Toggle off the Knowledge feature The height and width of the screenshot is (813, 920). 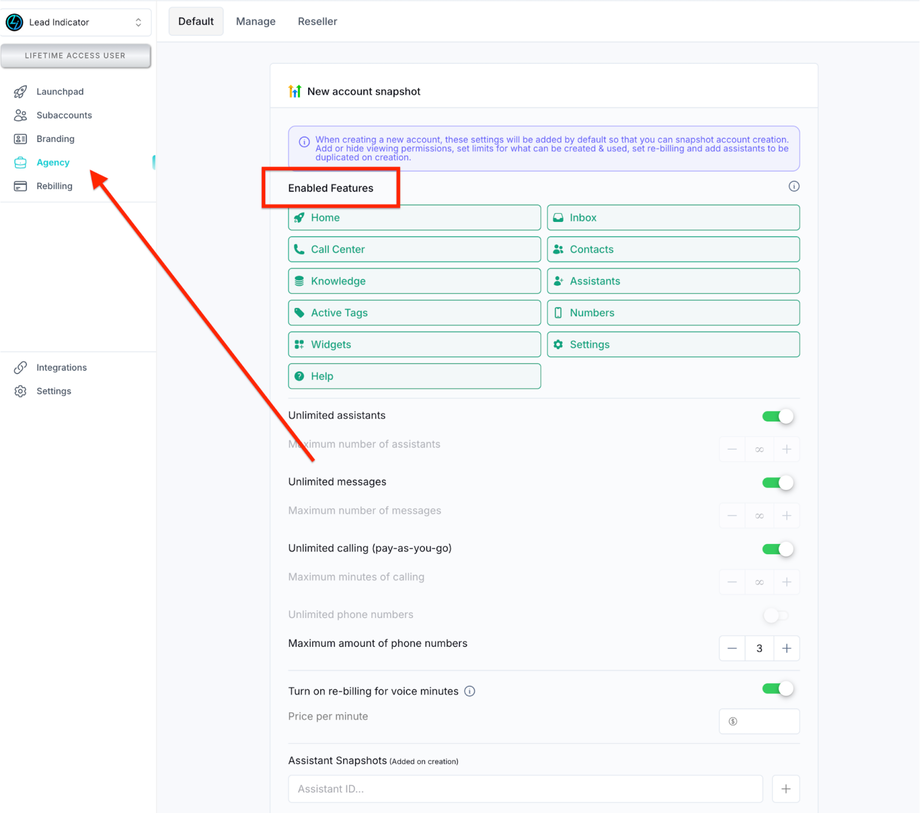(414, 281)
